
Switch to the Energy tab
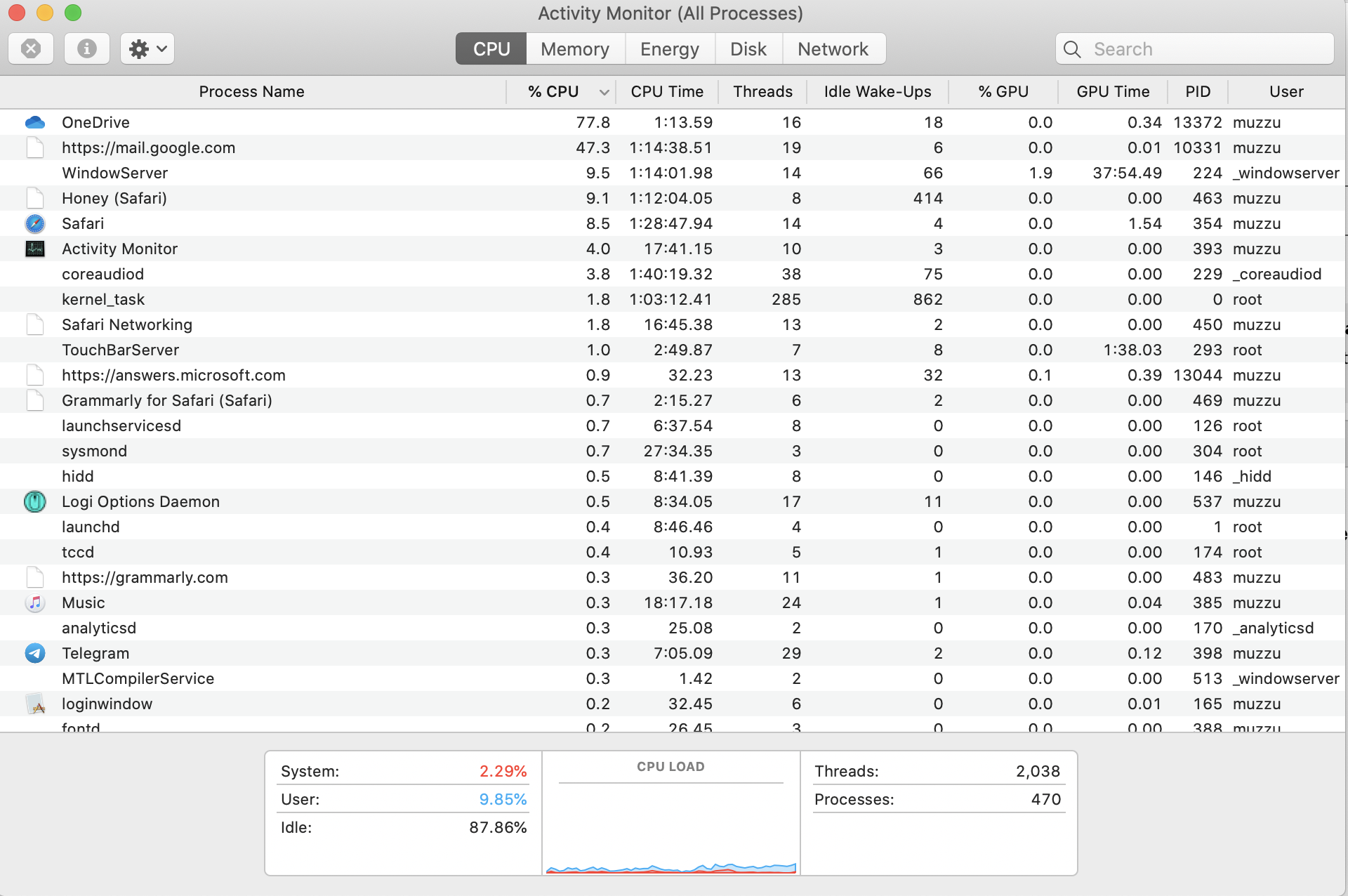(x=670, y=49)
